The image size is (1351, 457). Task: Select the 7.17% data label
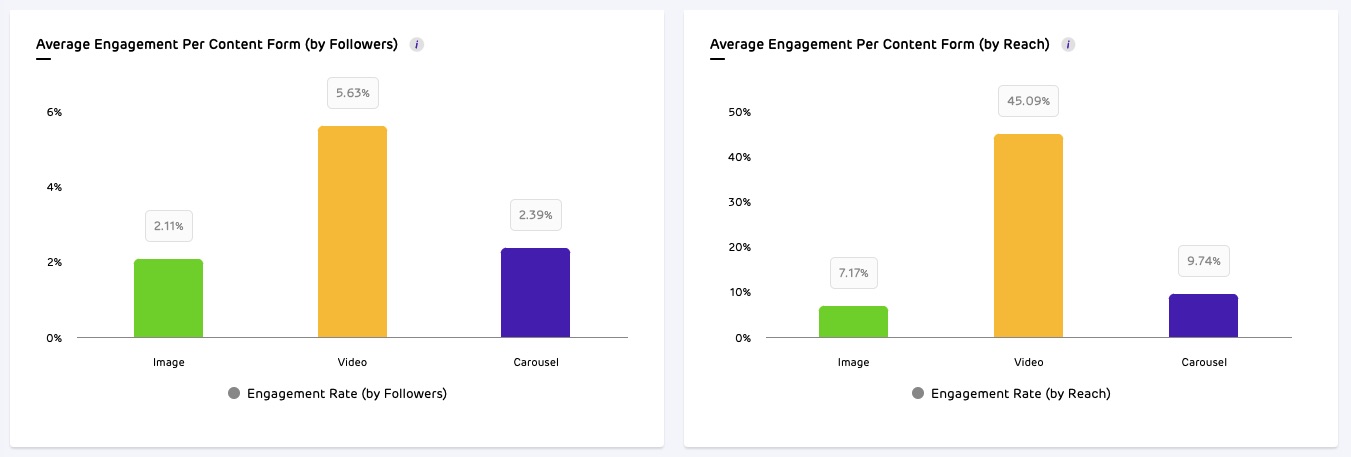coord(853,272)
